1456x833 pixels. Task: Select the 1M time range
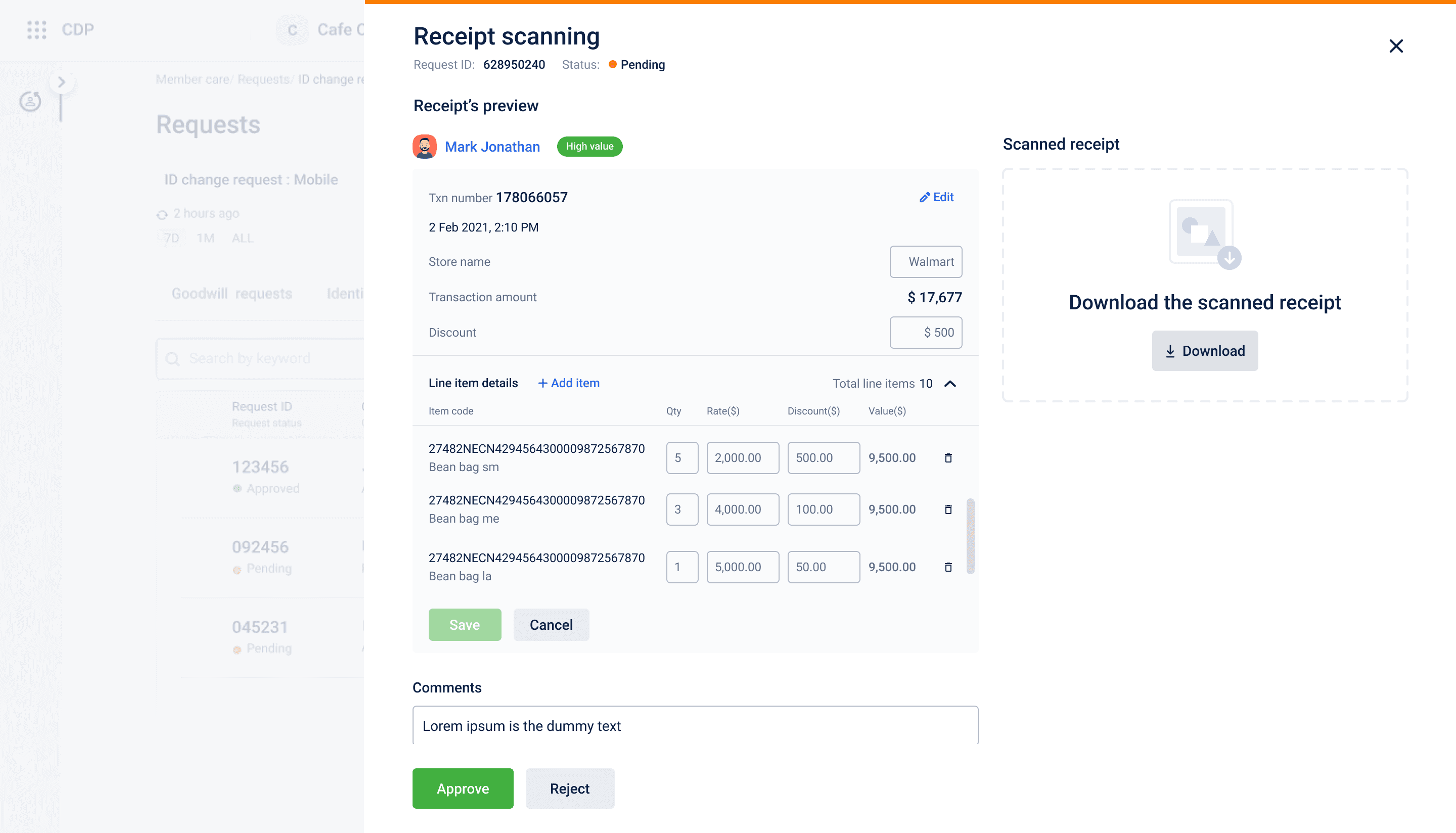click(205, 238)
